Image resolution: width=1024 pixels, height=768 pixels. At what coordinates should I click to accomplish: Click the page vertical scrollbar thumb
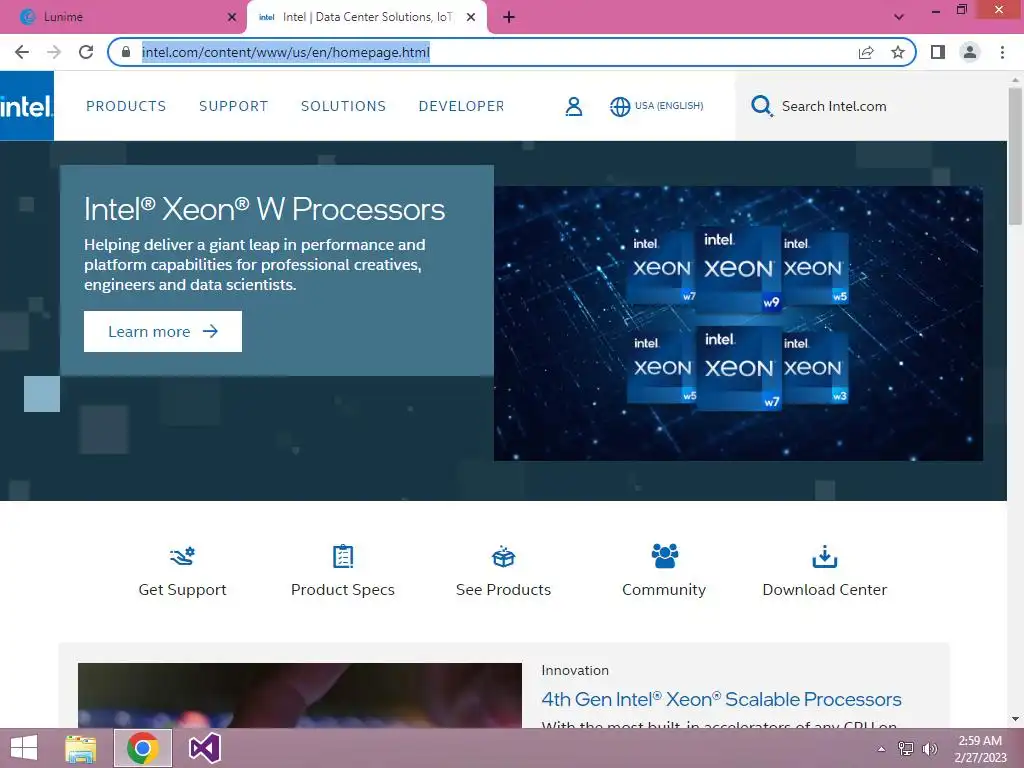(x=1015, y=157)
